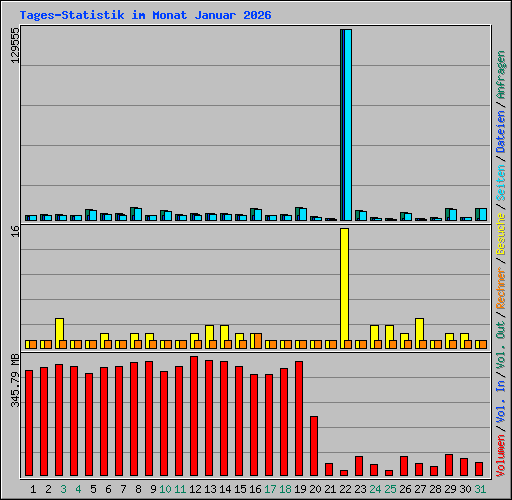
Task: Click day label 7 on the x-axis
Action: tap(123, 489)
